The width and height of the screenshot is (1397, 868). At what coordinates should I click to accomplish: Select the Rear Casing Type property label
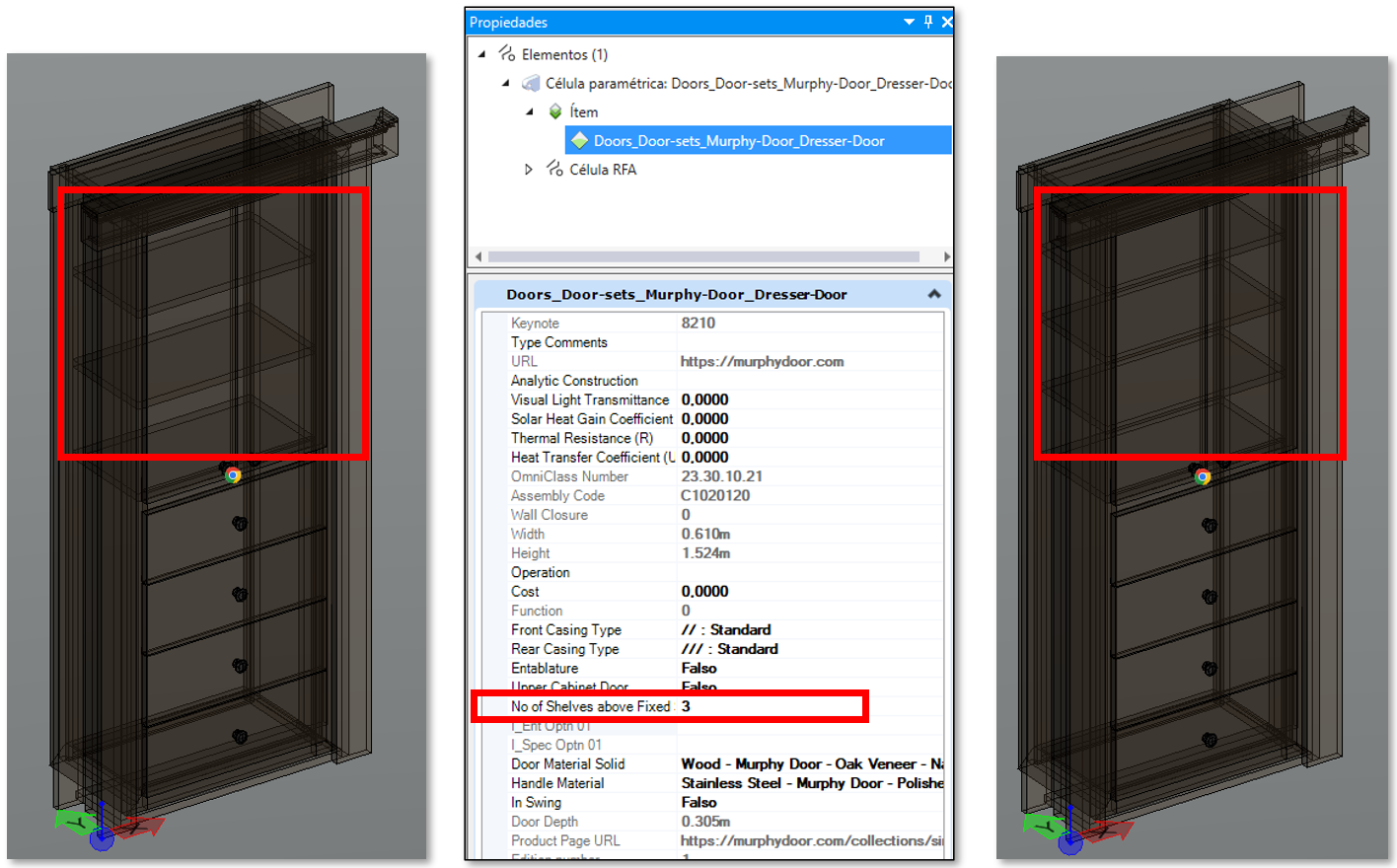click(x=565, y=649)
